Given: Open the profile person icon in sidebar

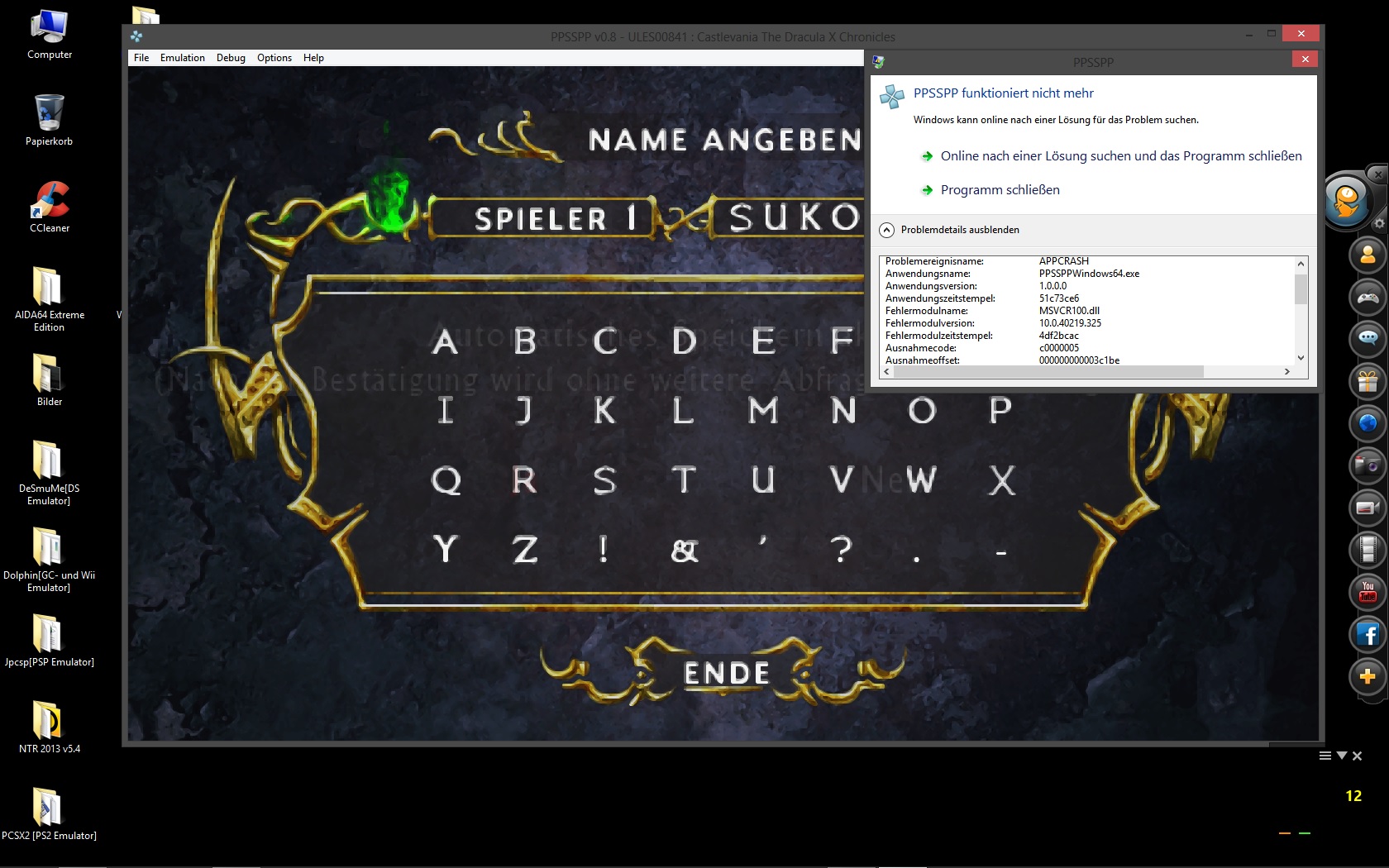Looking at the screenshot, I should click(1368, 255).
